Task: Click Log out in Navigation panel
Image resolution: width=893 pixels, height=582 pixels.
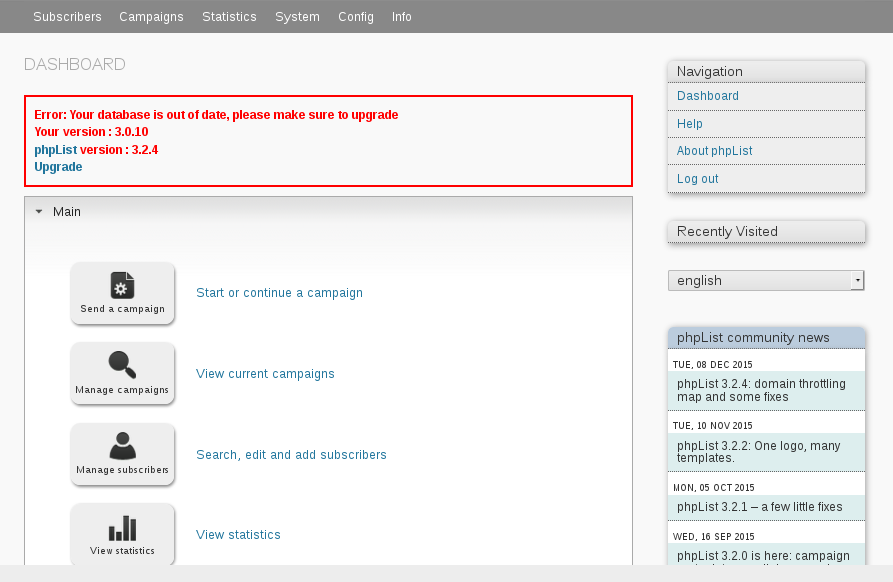Action: click(698, 179)
